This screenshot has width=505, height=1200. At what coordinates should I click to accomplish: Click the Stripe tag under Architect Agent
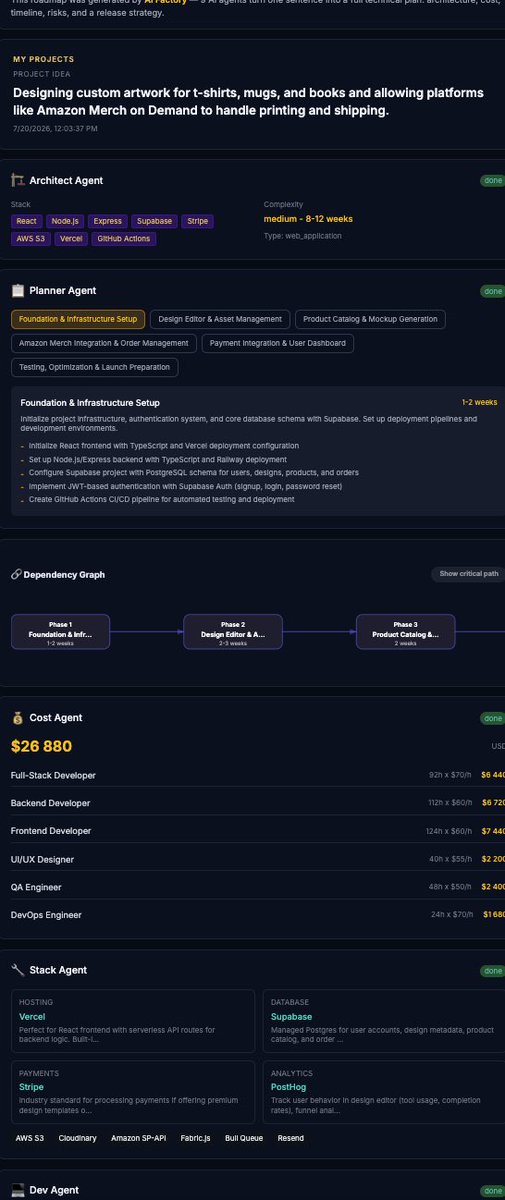197,221
